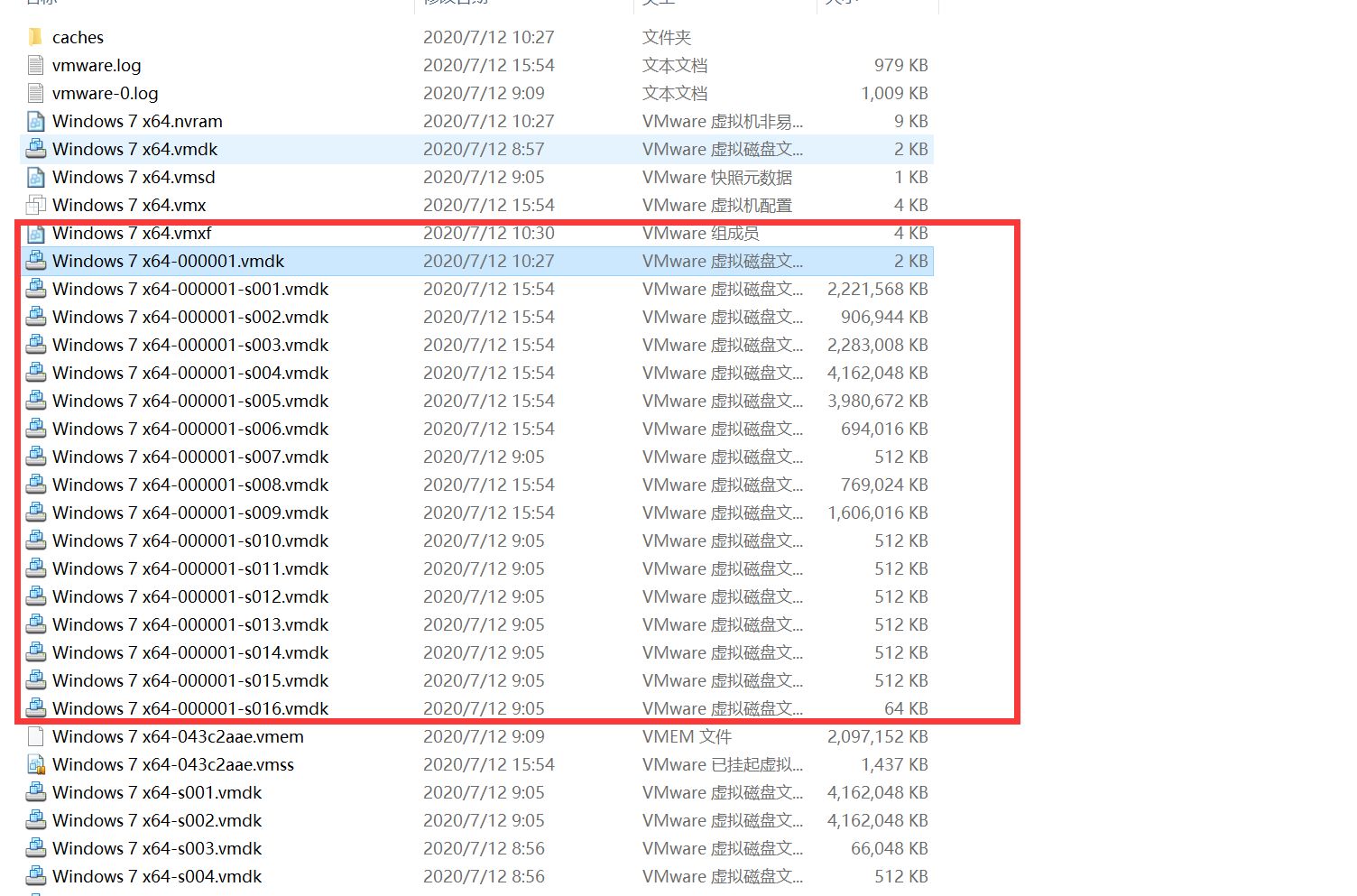Select file name Windows 7 x64.vmx
Screen dimensions: 1357x896
coord(129,205)
